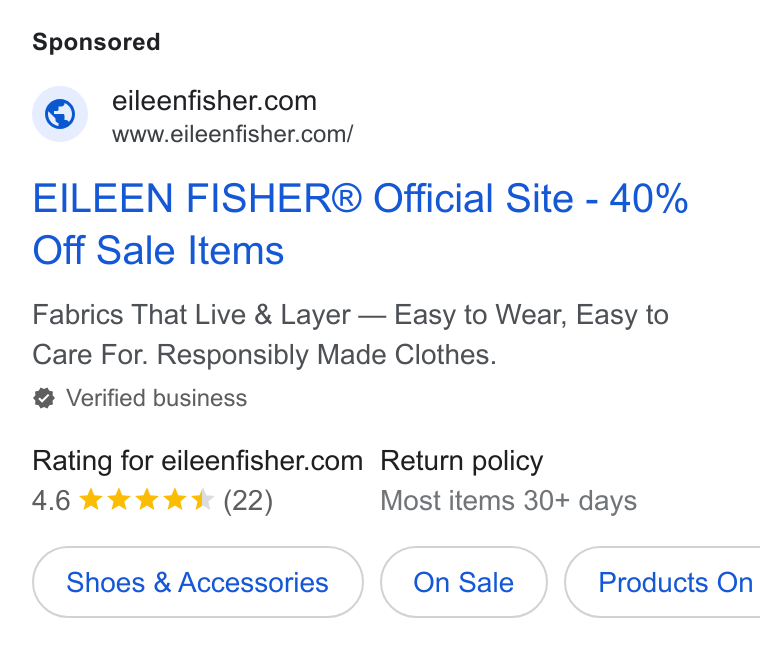This screenshot has height=650, width=760.
Task: Click the (22) review count
Action: click(x=248, y=501)
